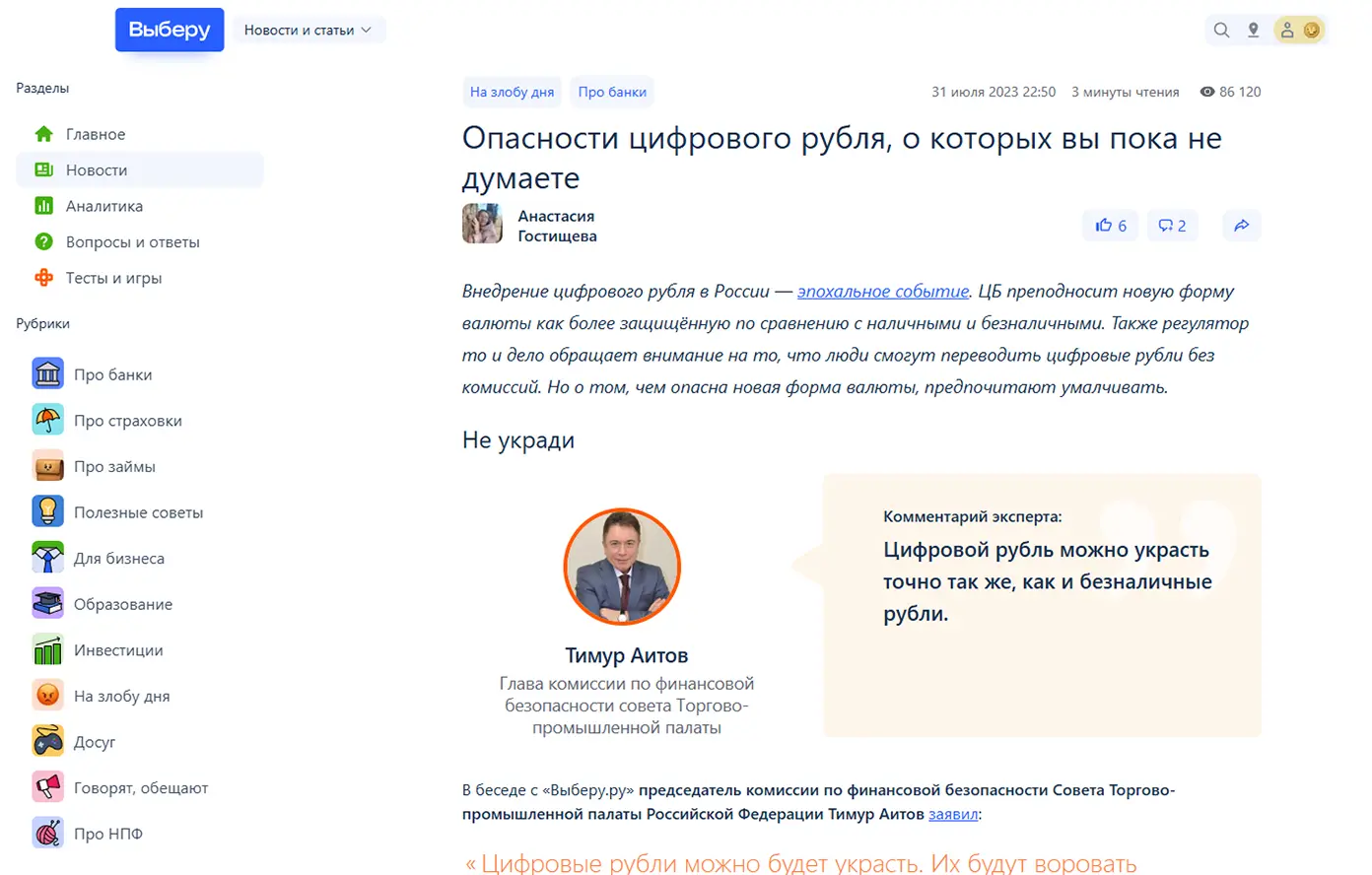Expand the Новости и статьи dropdown
The height and width of the screenshot is (875, 1372).
click(308, 31)
